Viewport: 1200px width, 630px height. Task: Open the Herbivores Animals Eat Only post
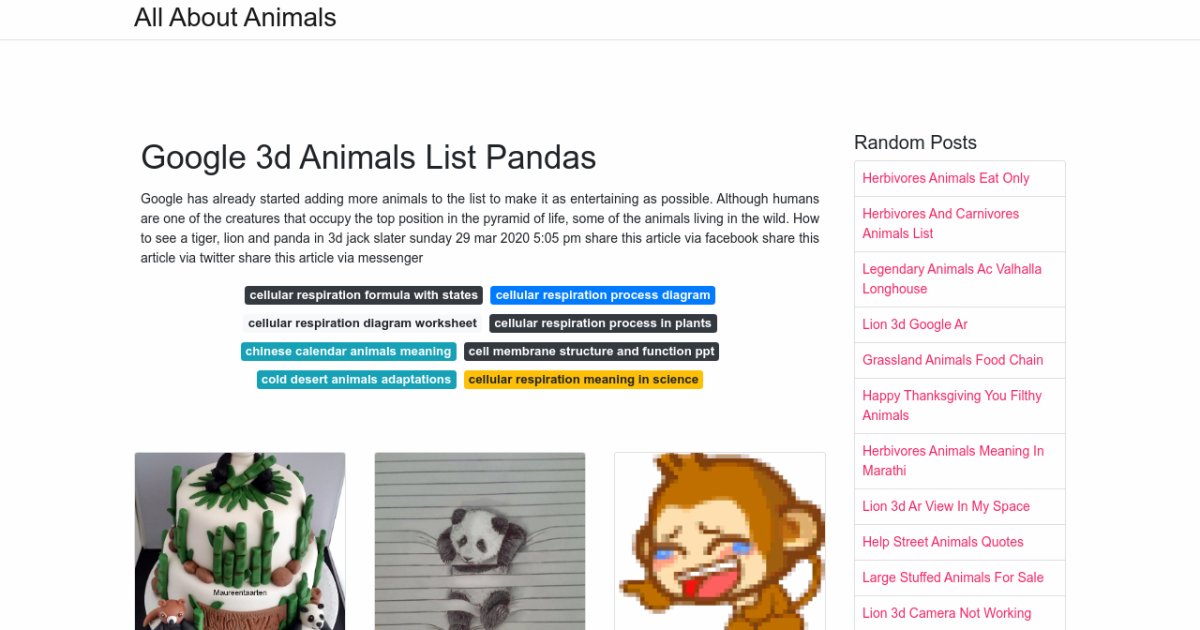click(x=945, y=178)
